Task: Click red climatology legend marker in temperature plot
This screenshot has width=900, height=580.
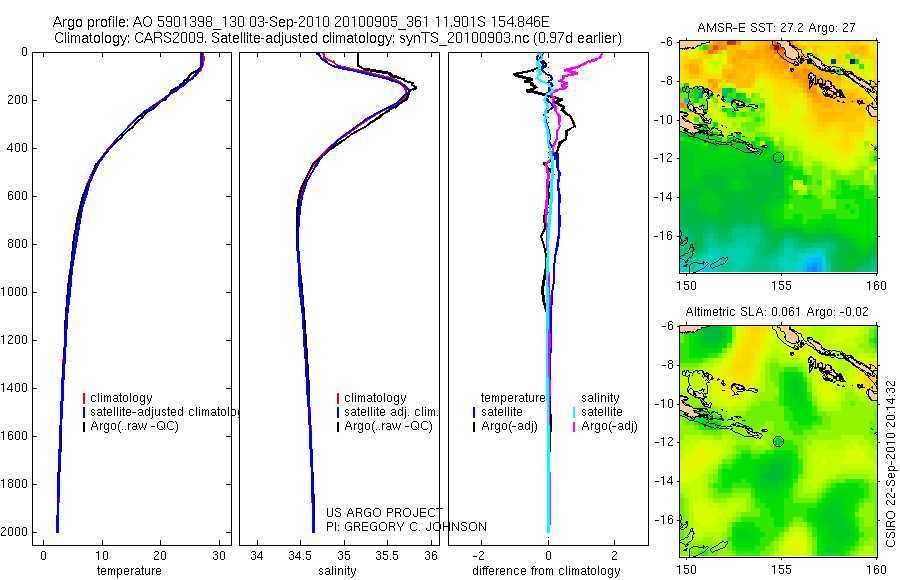Action: point(84,398)
